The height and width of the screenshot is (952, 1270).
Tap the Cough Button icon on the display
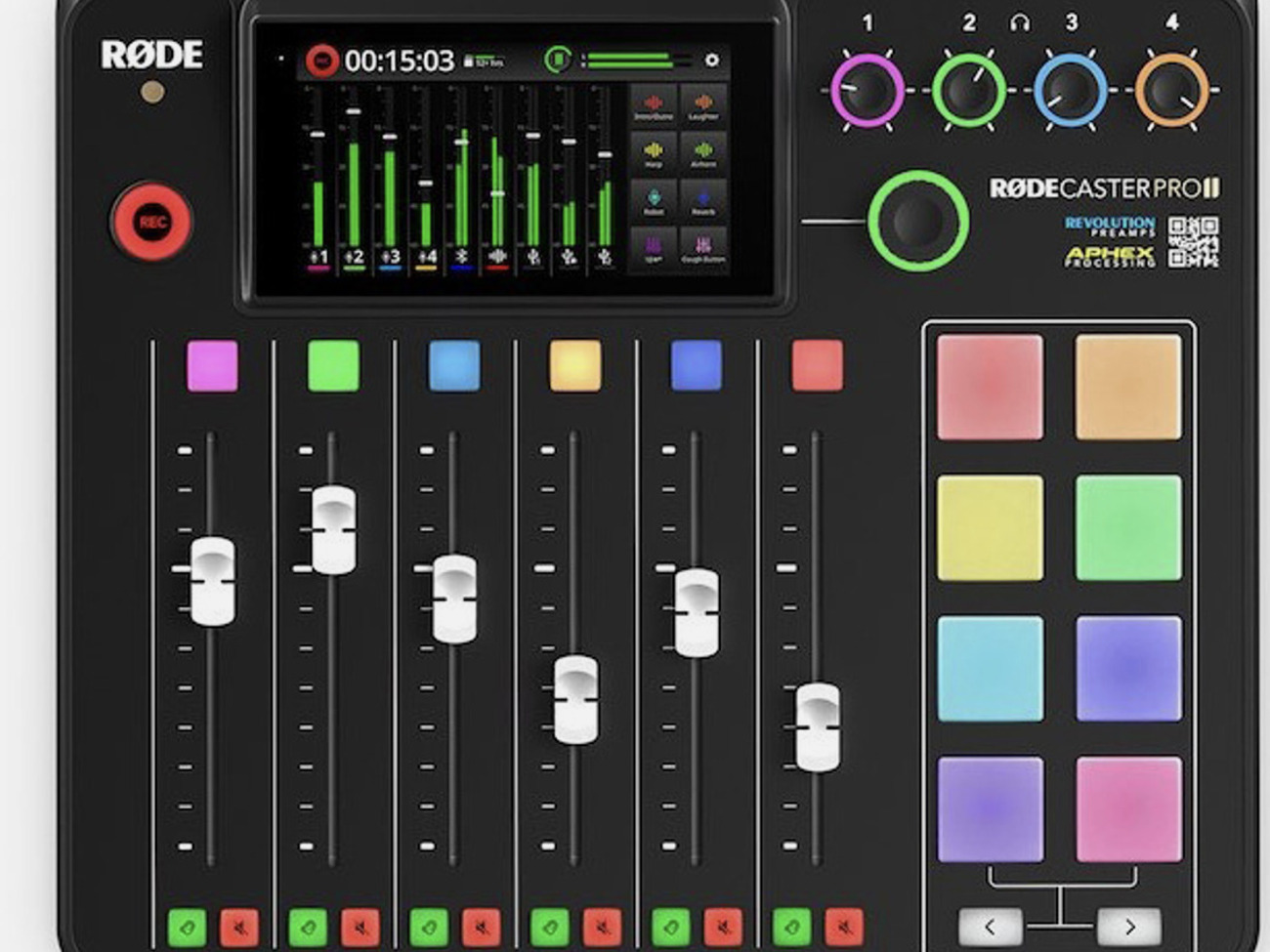703,245
